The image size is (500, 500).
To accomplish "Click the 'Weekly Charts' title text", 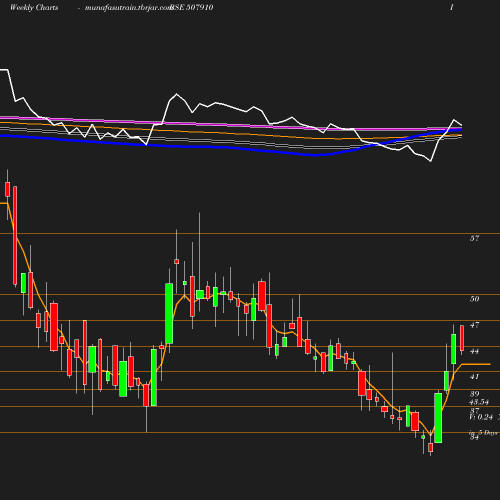I will pos(34,7).
